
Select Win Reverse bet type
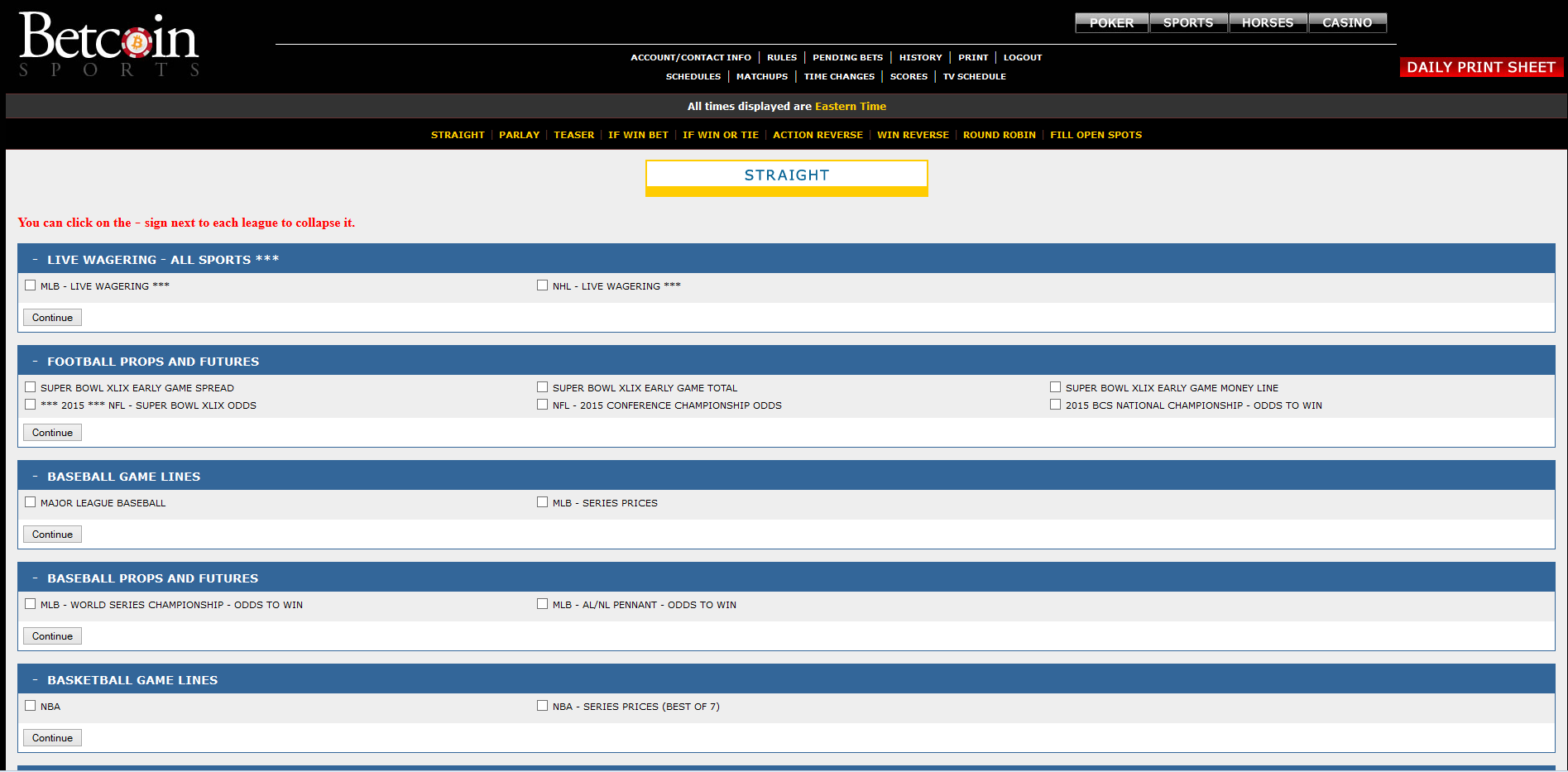[x=913, y=135]
